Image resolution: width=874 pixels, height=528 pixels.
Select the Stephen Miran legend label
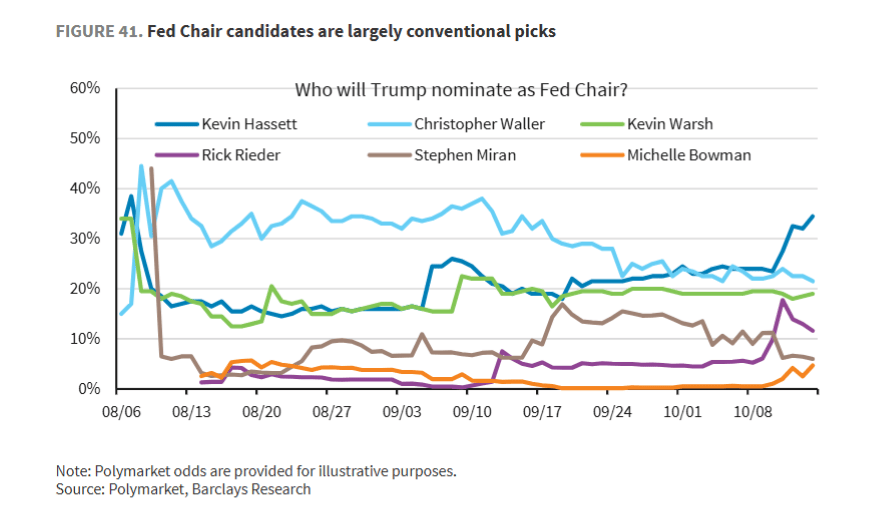tap(463, 155)
